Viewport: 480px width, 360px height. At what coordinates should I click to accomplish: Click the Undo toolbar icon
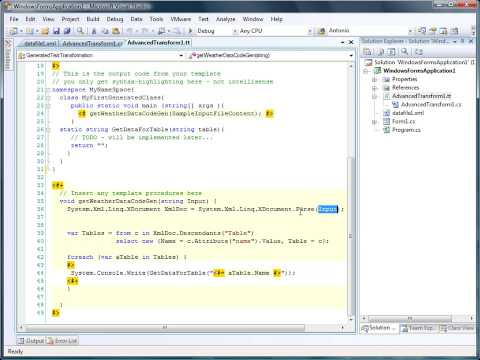pyautogui.click(x=130, y=31)
